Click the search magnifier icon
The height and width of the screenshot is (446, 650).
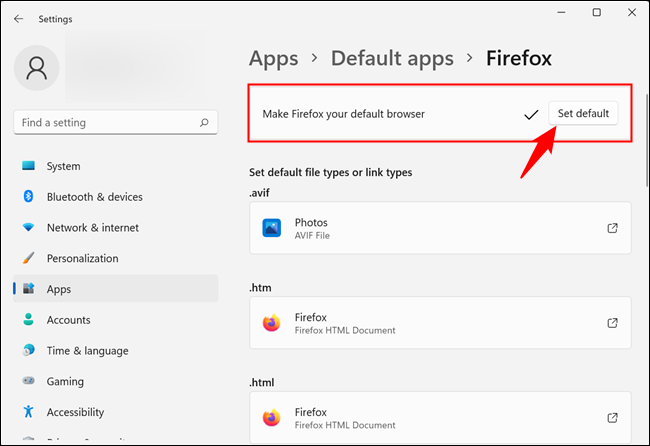(204, 123)
